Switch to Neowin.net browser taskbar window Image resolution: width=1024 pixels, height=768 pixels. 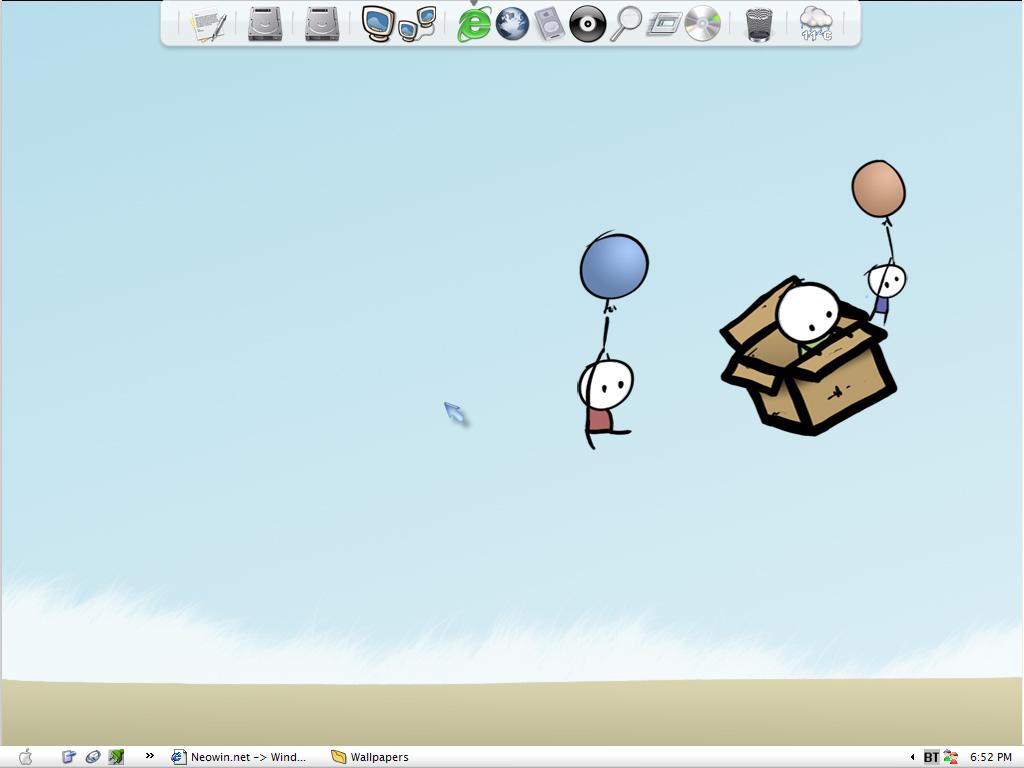pyautogui.click(x=240, y=757)
